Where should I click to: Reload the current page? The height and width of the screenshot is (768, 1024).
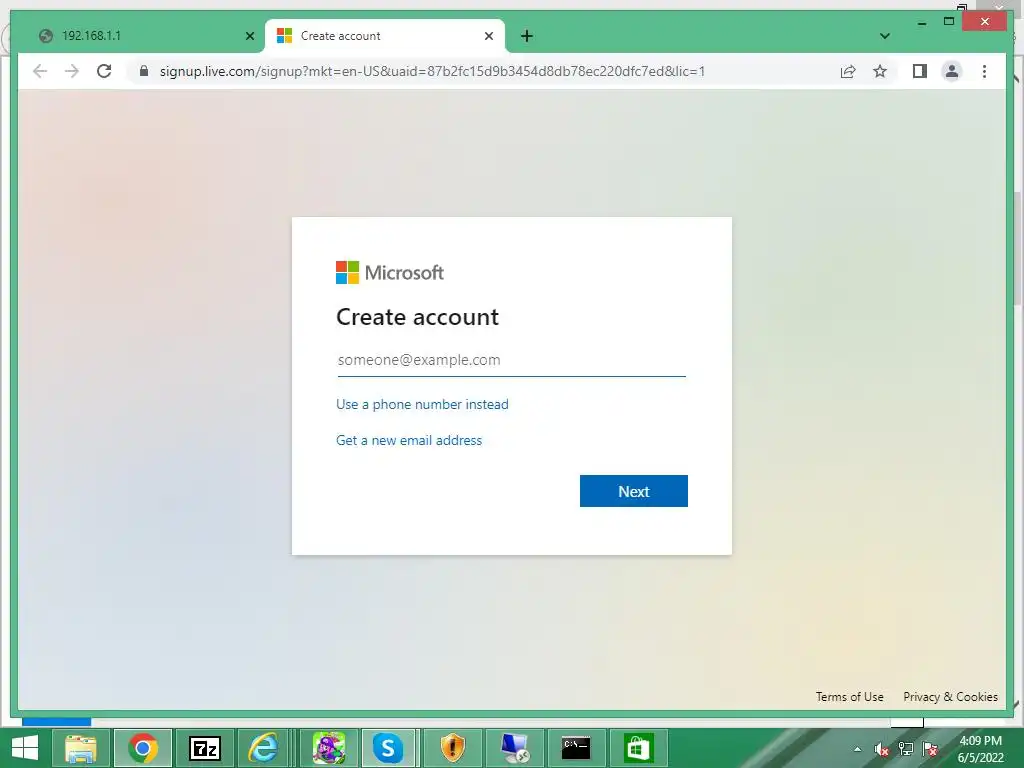coord(104,71)
